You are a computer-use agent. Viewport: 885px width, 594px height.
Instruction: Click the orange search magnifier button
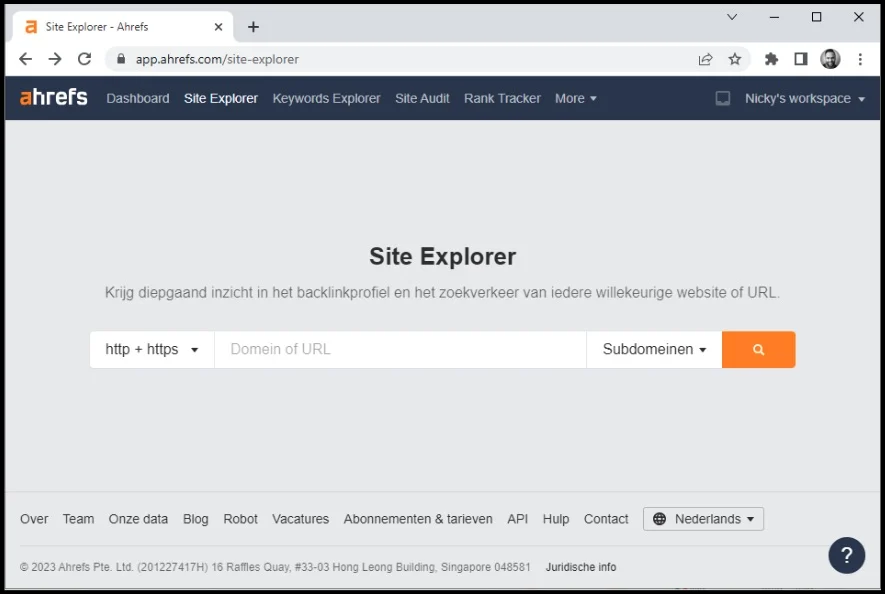click(x=758, y=350)
